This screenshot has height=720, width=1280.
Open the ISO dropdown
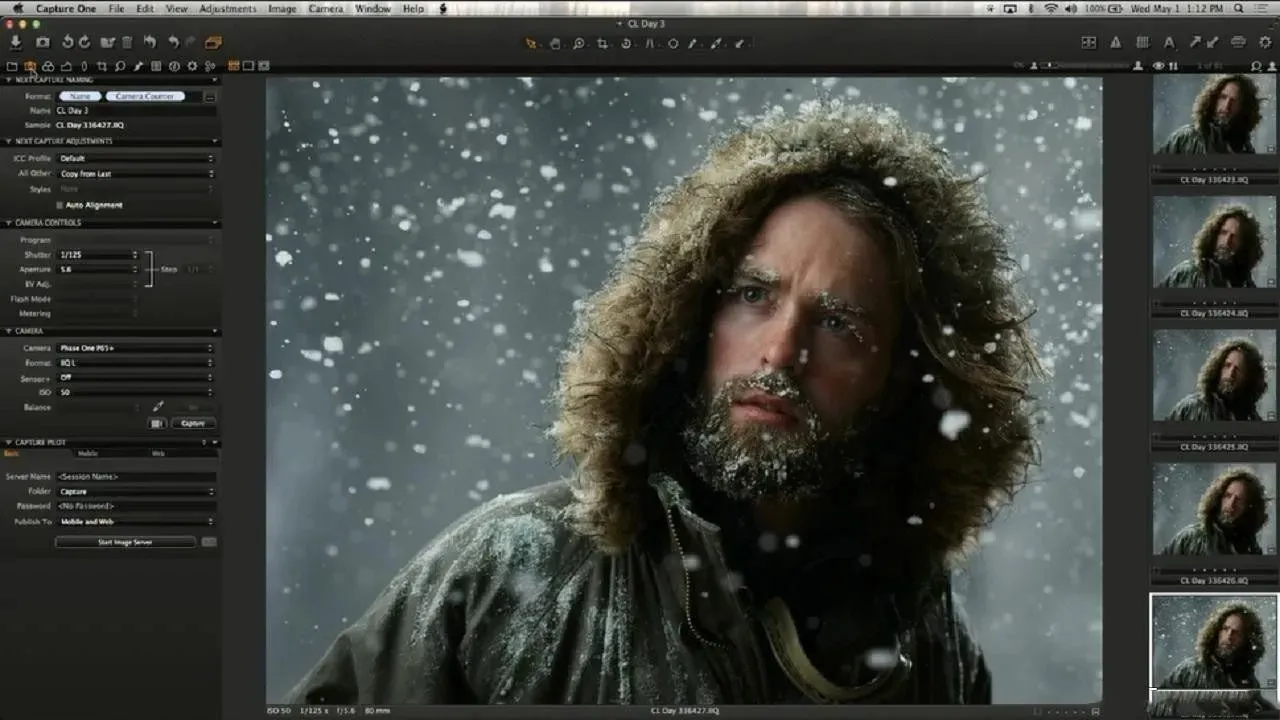click(135, 393)
